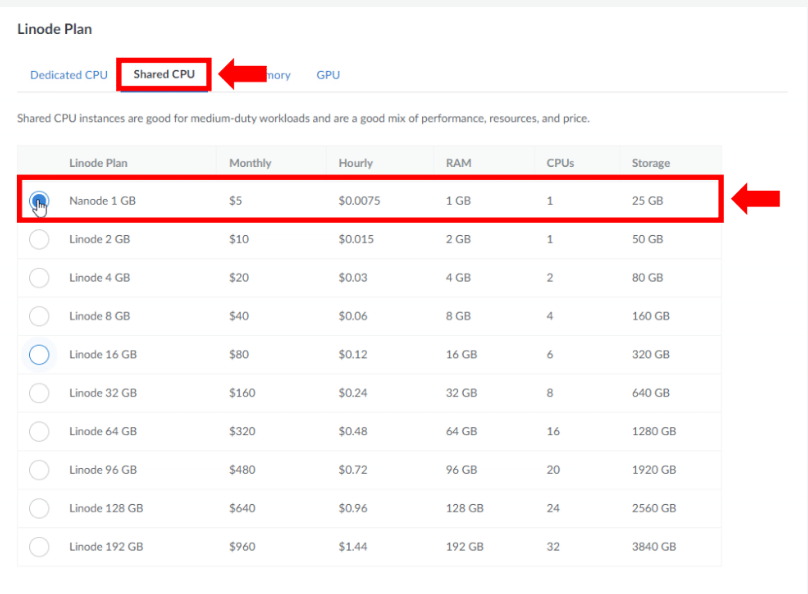Switch to the Dedicated CPU tab

tap(69, 75)
